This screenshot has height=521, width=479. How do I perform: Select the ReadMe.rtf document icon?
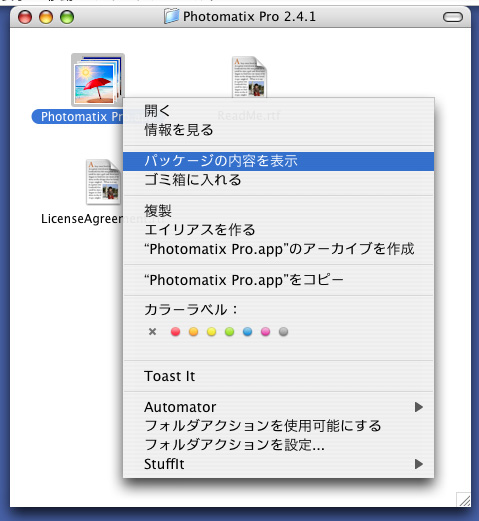[x=249, y=77]
